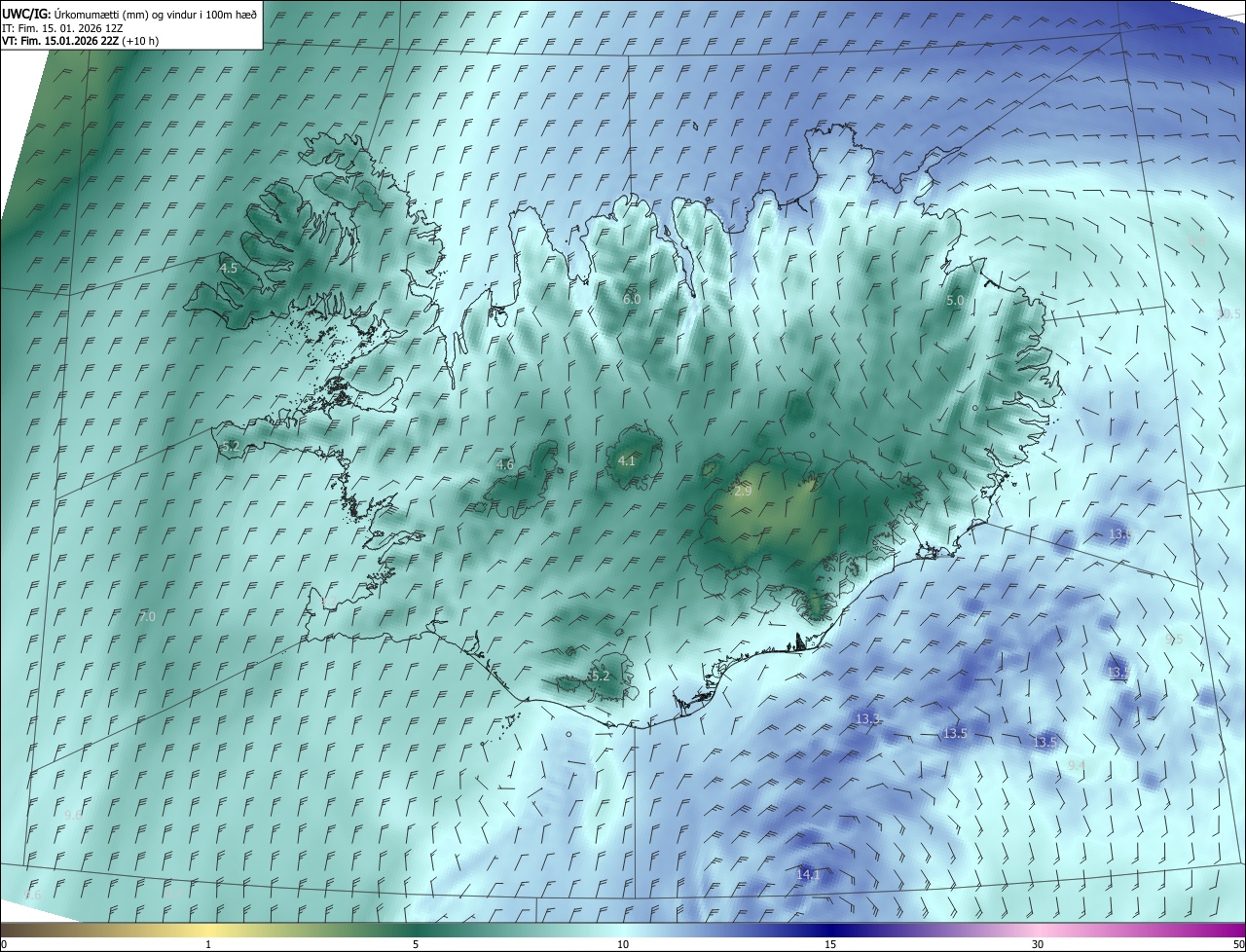The height and width of the screenshot is (952, 1246).
Task: Click the 1 tick on colour scale
Action: pos(208,944)
